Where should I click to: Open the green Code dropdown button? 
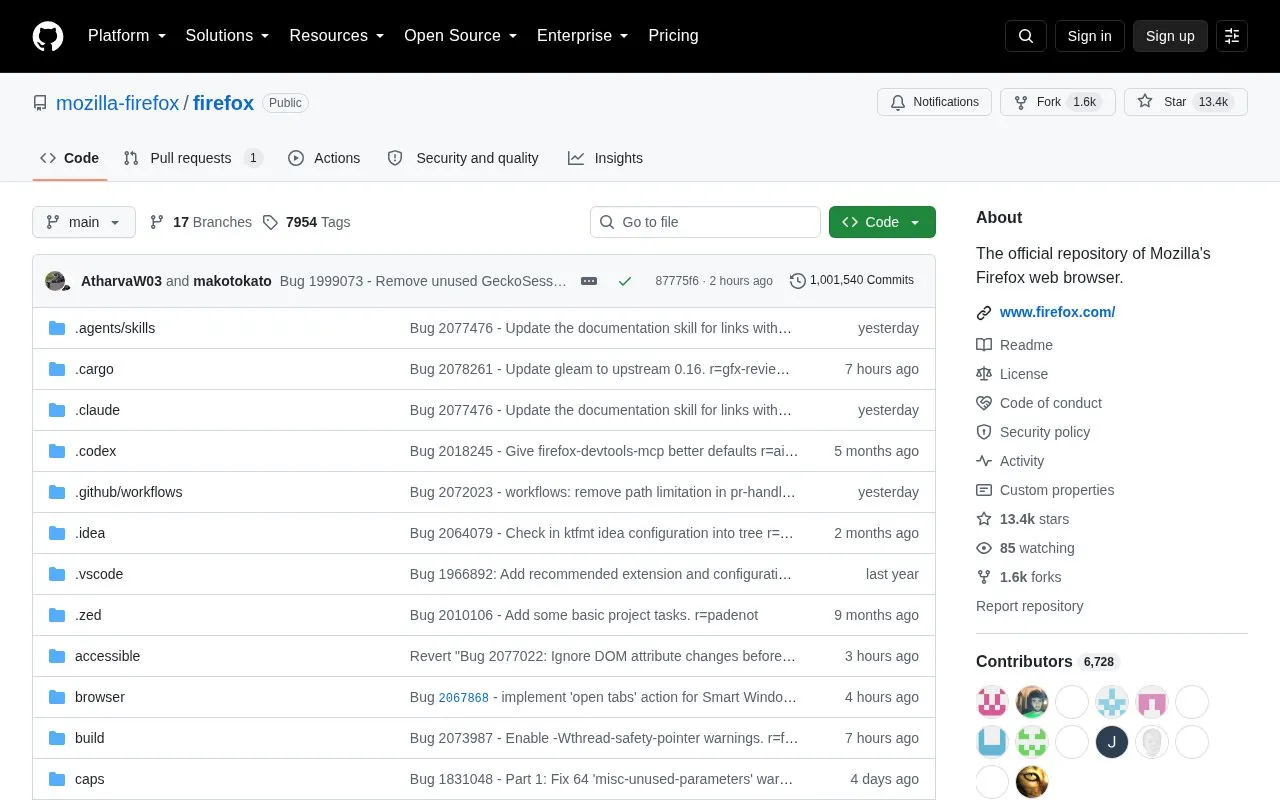click(882, 222)
